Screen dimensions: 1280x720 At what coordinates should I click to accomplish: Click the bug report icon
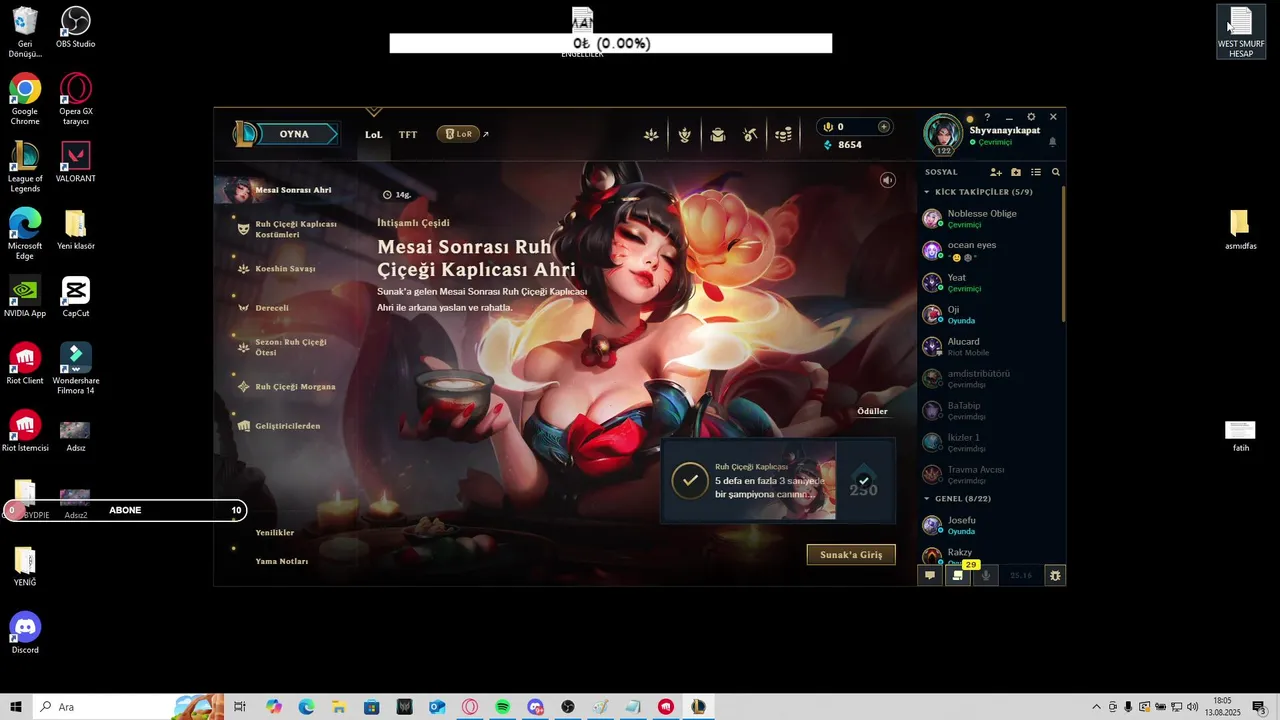(x=1054, y=575)
